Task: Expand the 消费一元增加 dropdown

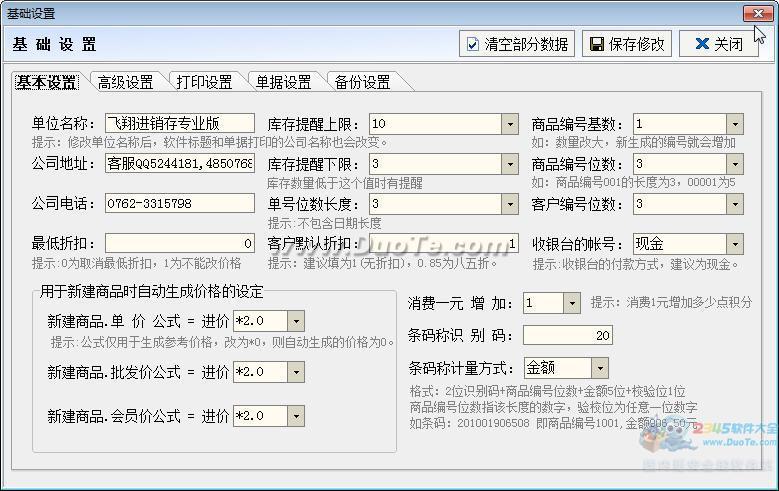Action: (x=571, y=302)
